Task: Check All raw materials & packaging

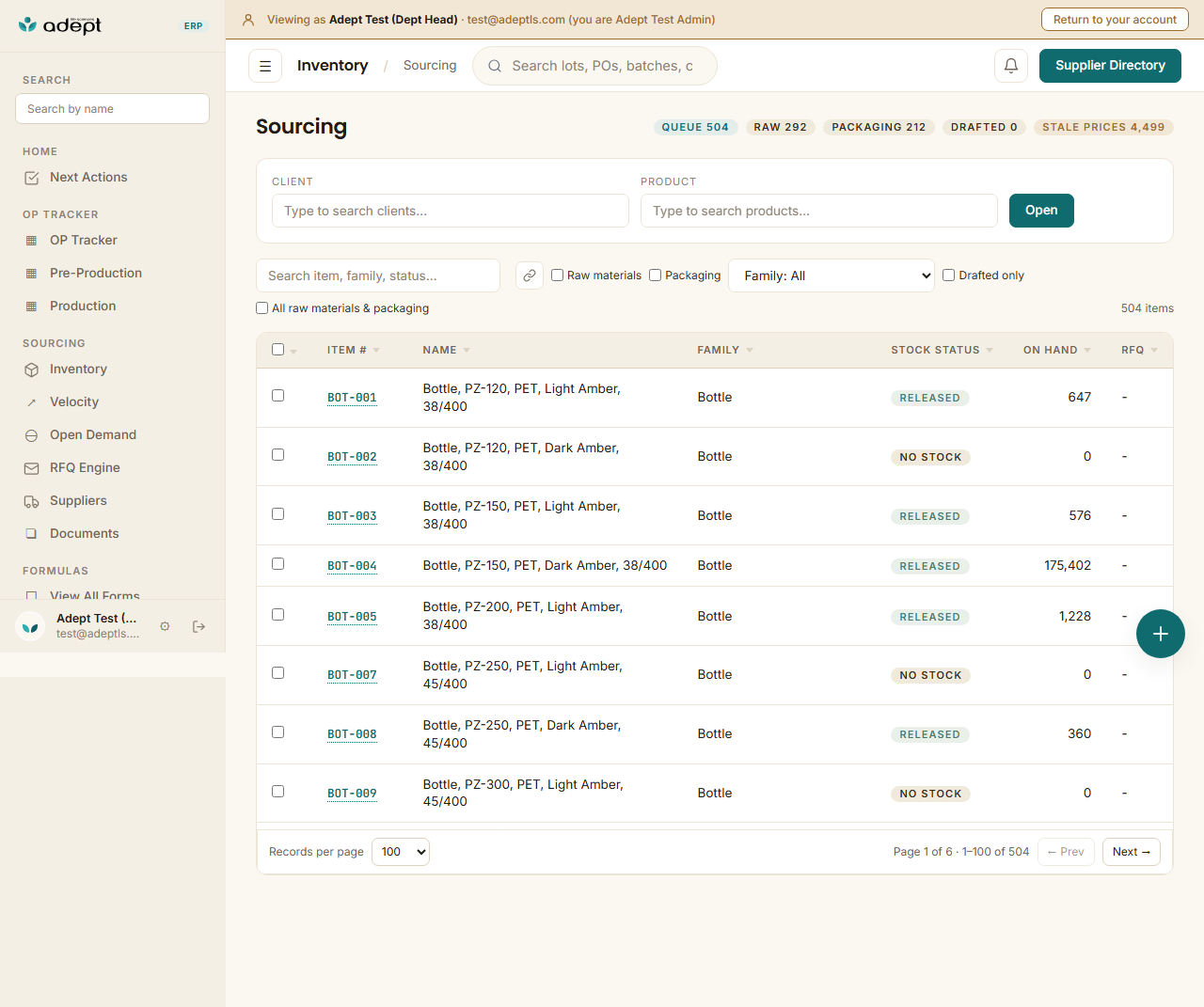Action: pyautogui.click(x=262, y=308)
